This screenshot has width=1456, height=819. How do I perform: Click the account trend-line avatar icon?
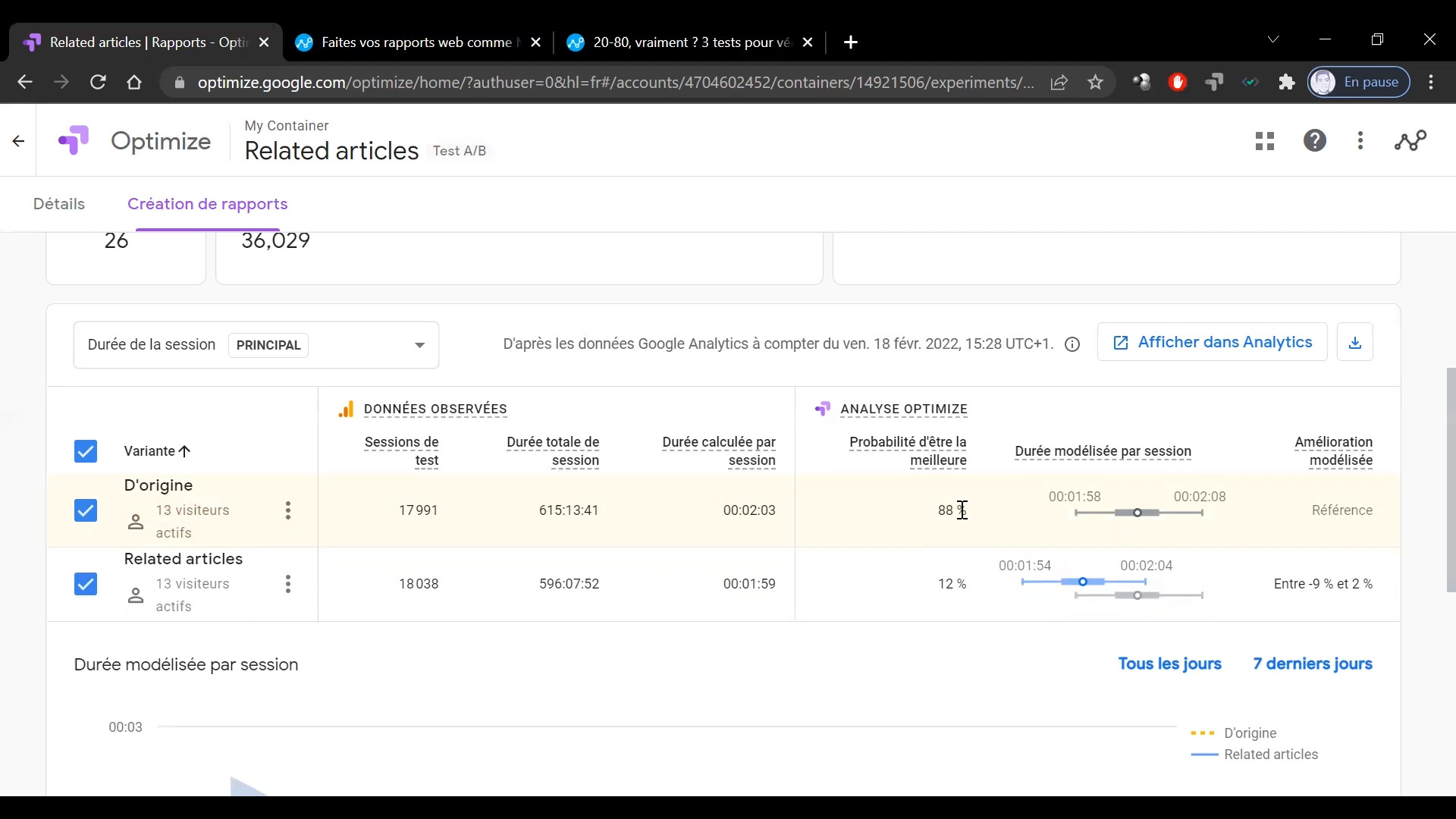[1410, 141]
